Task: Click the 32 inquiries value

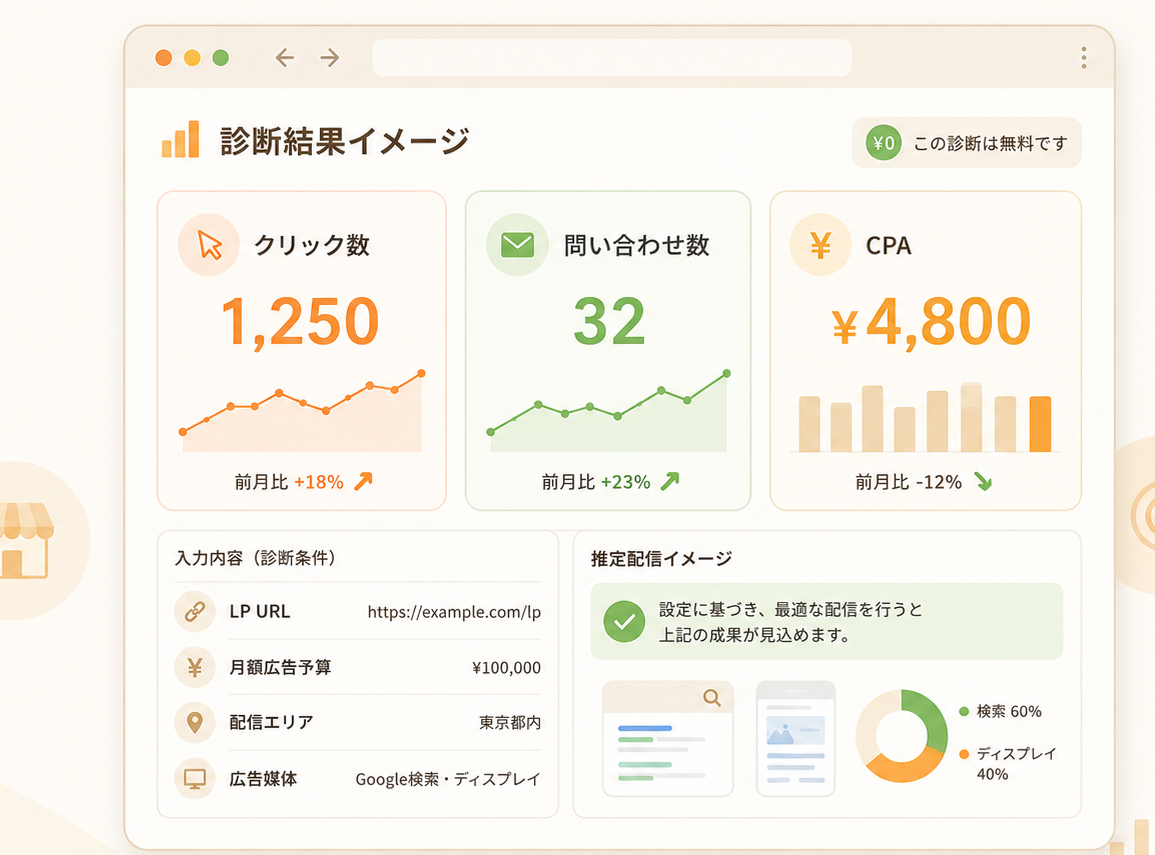Action: click(609, 321)
